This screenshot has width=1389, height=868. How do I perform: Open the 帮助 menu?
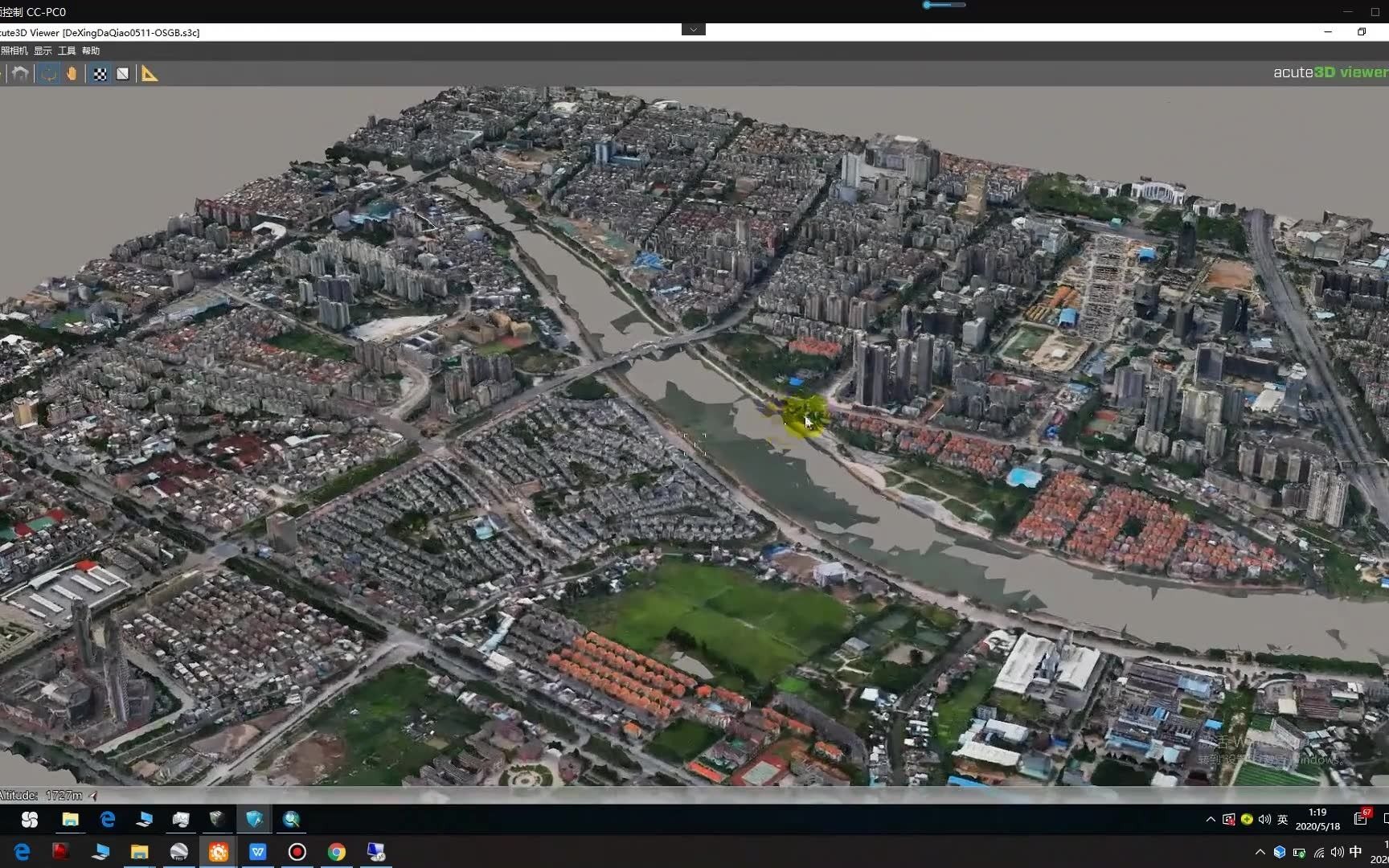coord(91,51)
